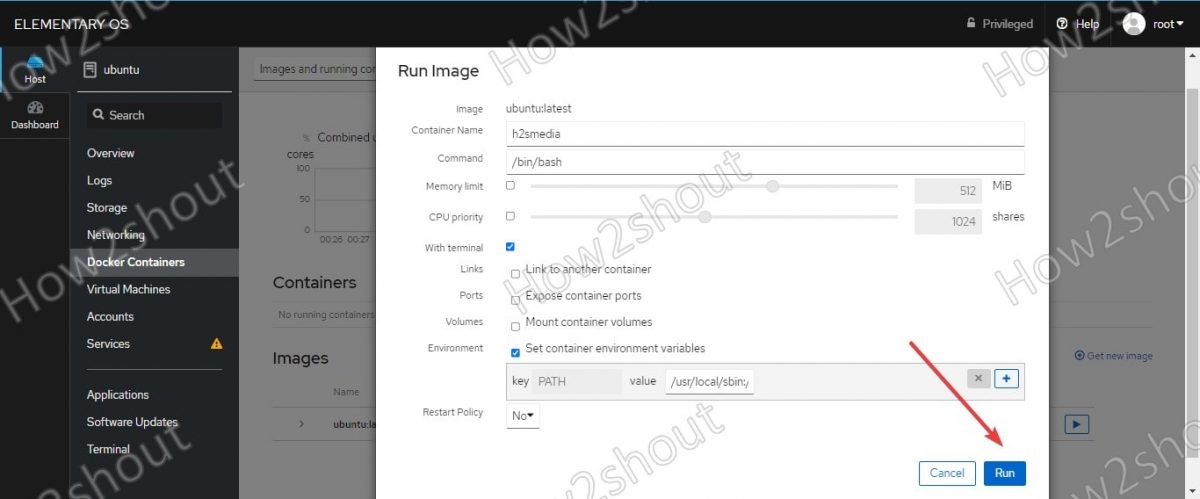Open the Host view icon
The height and width of the screenshot is (499, 1200).
35,63
